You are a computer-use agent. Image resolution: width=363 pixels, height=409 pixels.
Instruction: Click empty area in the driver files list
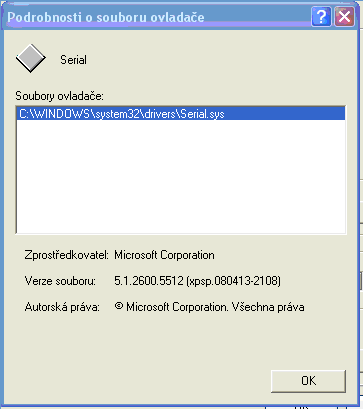click(180, 177)
